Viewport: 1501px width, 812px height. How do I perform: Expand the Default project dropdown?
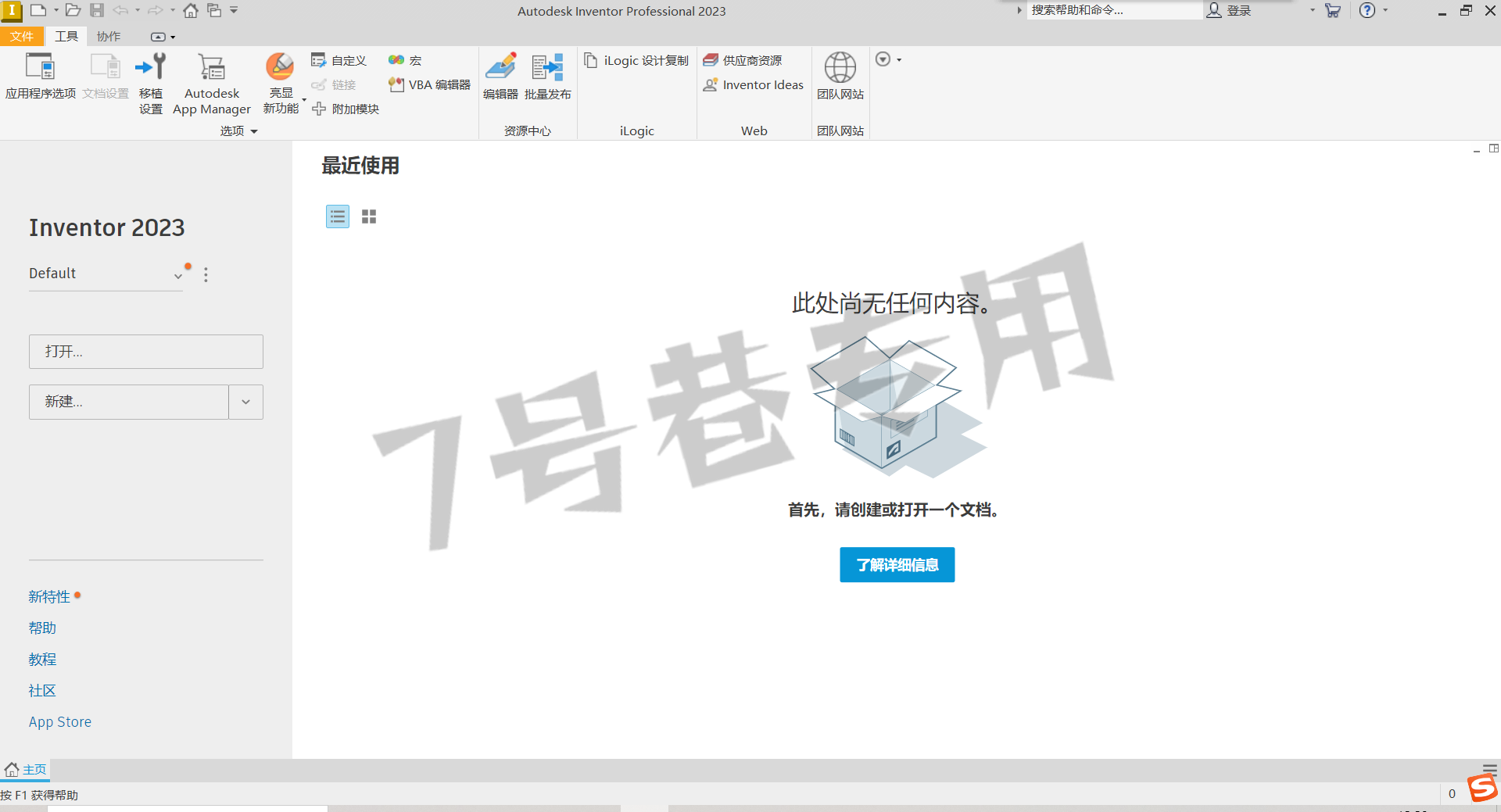[x=178, y=275]
